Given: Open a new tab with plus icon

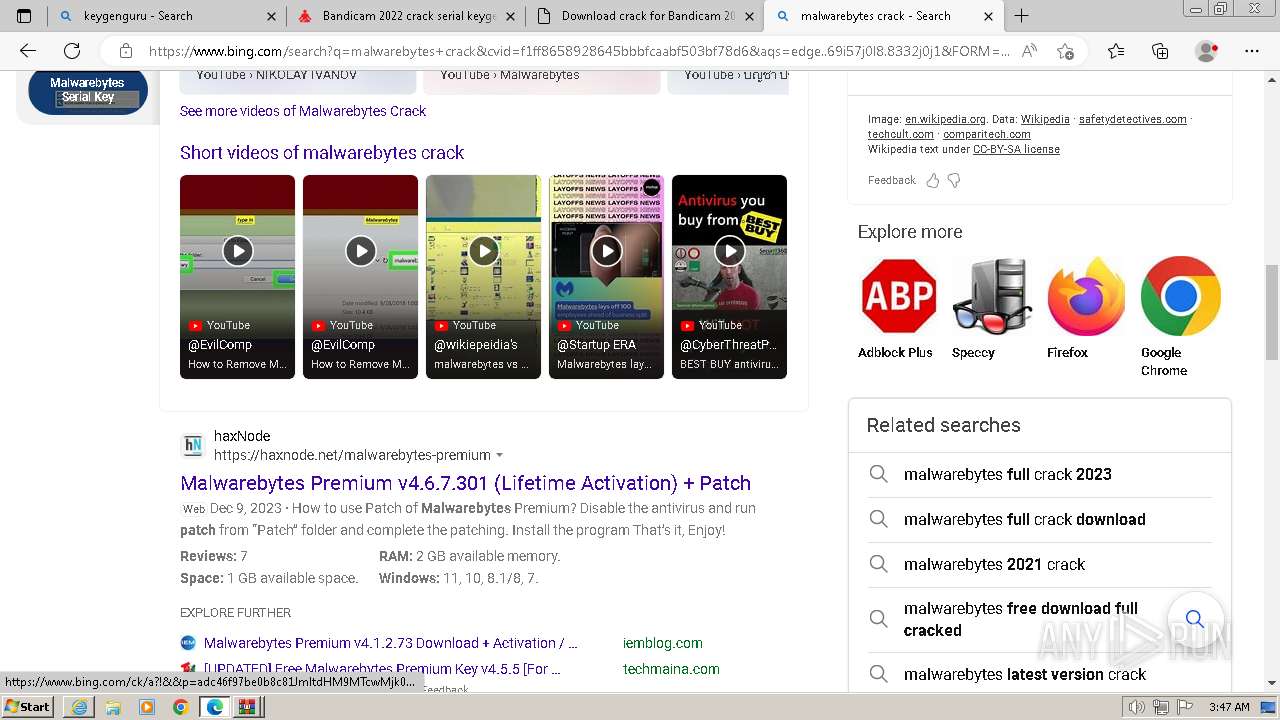Looking at the screenshot, I should click(1021, 16).
